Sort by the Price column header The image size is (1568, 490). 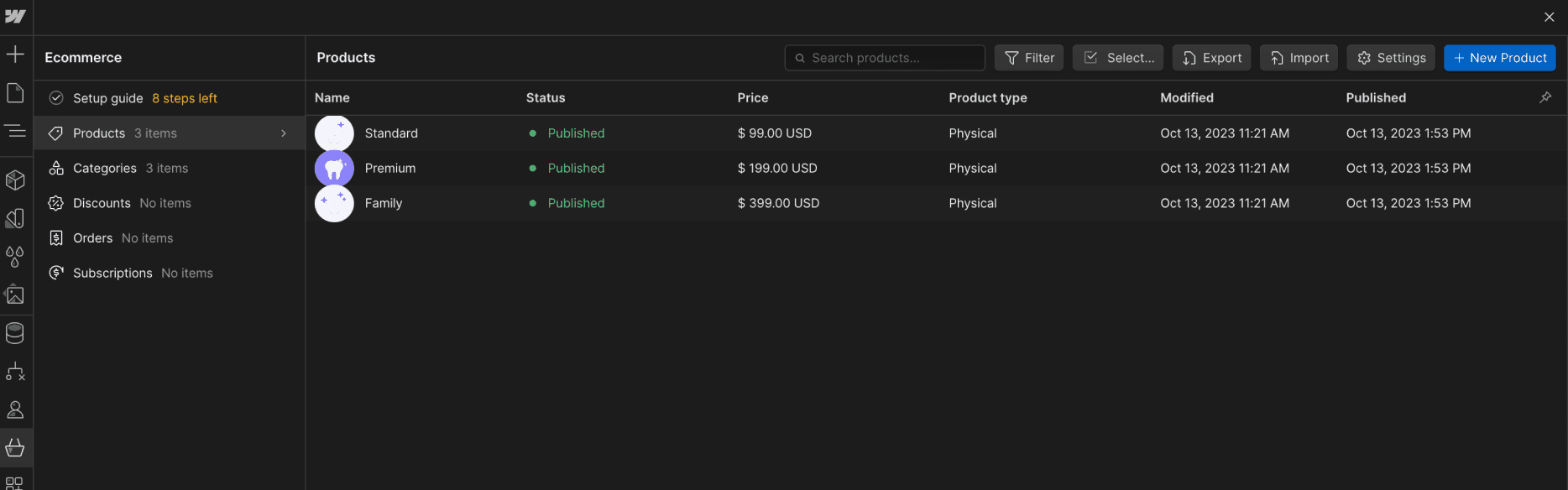point(753,97)
